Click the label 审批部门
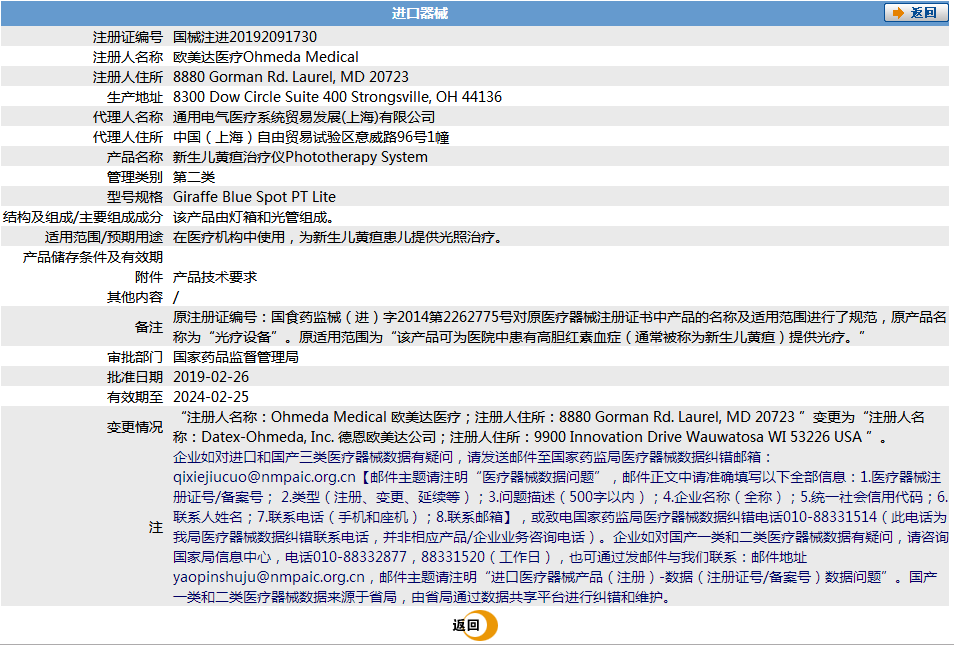Image resolution: width=954 pixels, height=645 pixels. pos(135,357)
